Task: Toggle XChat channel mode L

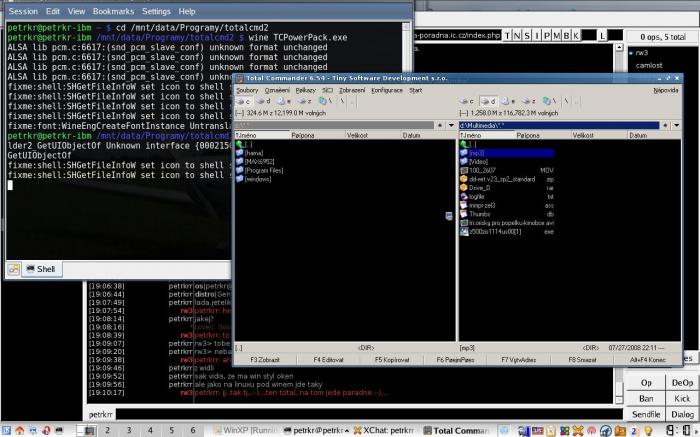Action: [602, 36]
